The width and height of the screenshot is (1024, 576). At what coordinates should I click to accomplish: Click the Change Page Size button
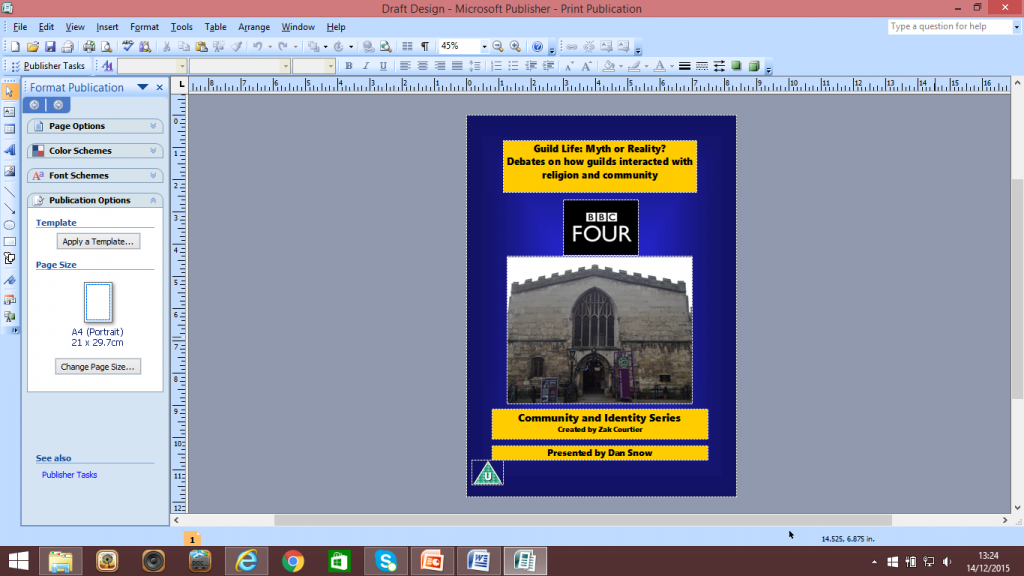[98, 367]
